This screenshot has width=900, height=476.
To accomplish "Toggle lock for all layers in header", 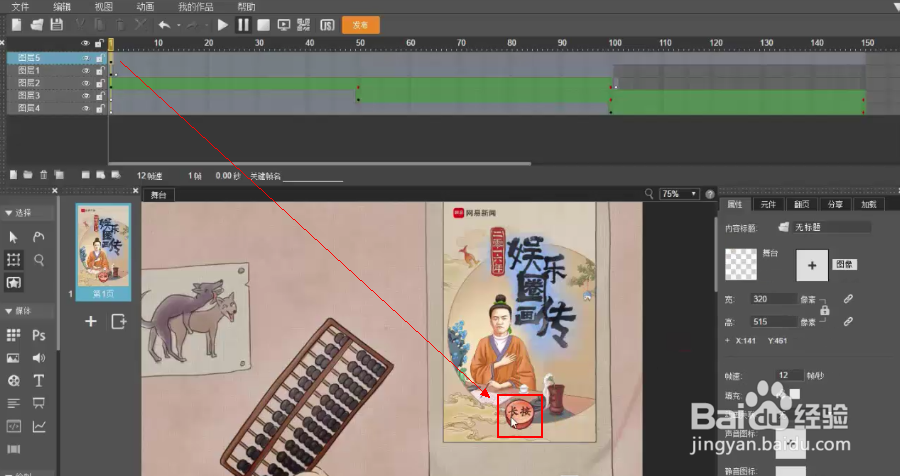I will click(x=99, y=43).
